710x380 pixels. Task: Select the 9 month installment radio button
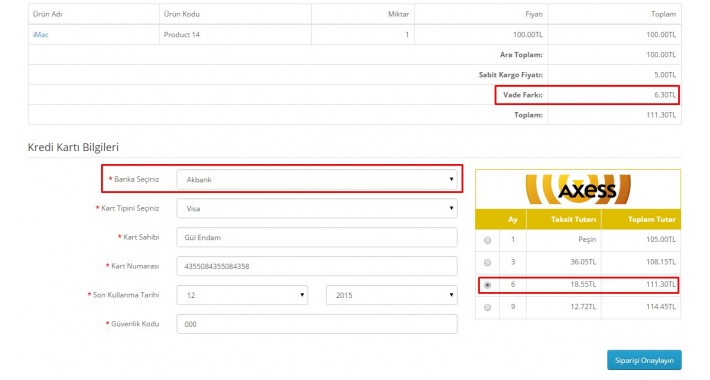pyautogui.click(x=487, y=308)
